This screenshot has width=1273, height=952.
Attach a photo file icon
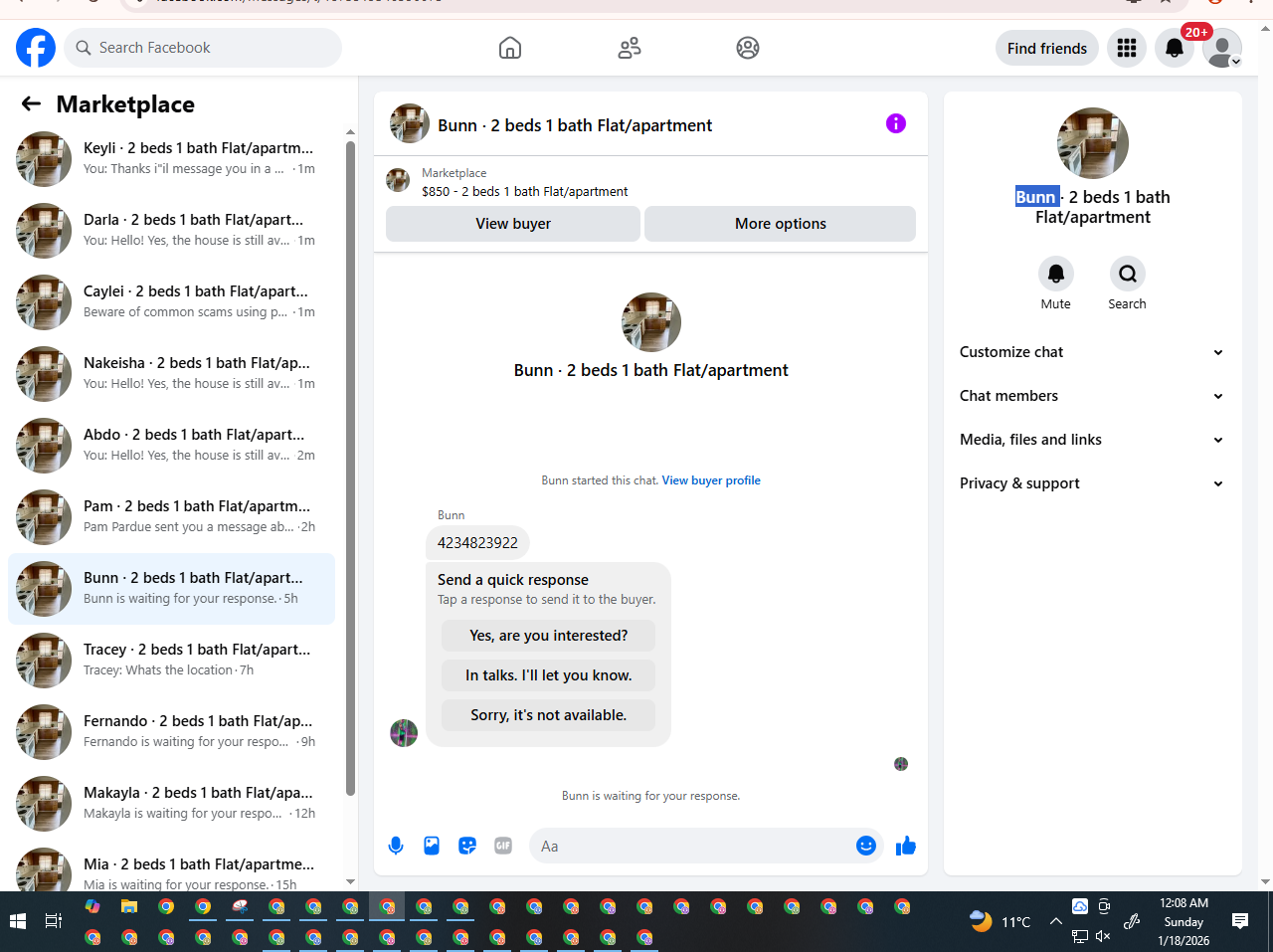432,846
